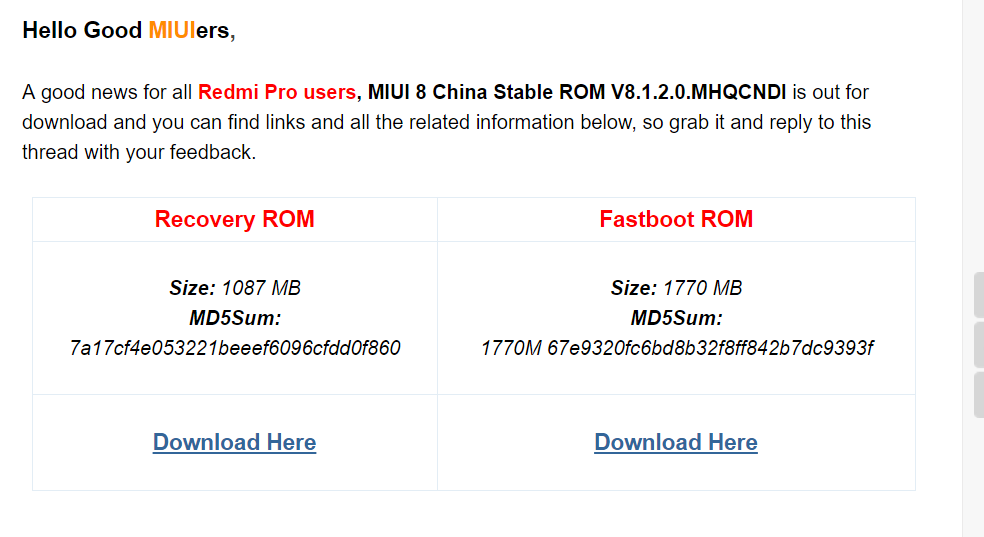The width and height of the screenshot is (984, 537).
Task: Open the Fastboot ROM Download Here link
Action: (676, 442)
